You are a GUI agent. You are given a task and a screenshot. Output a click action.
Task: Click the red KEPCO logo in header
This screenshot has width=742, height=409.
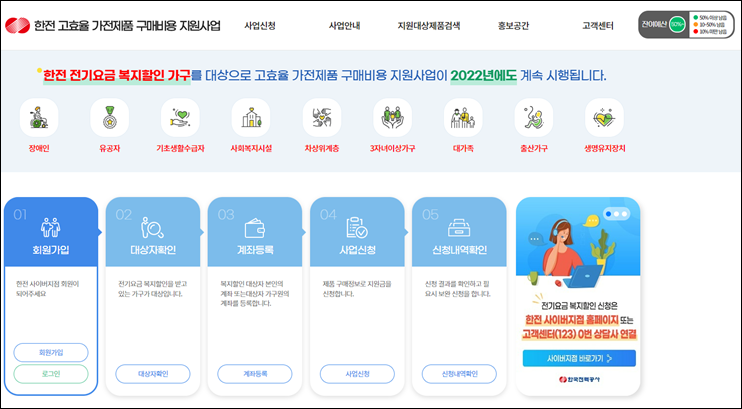[17, 26]
